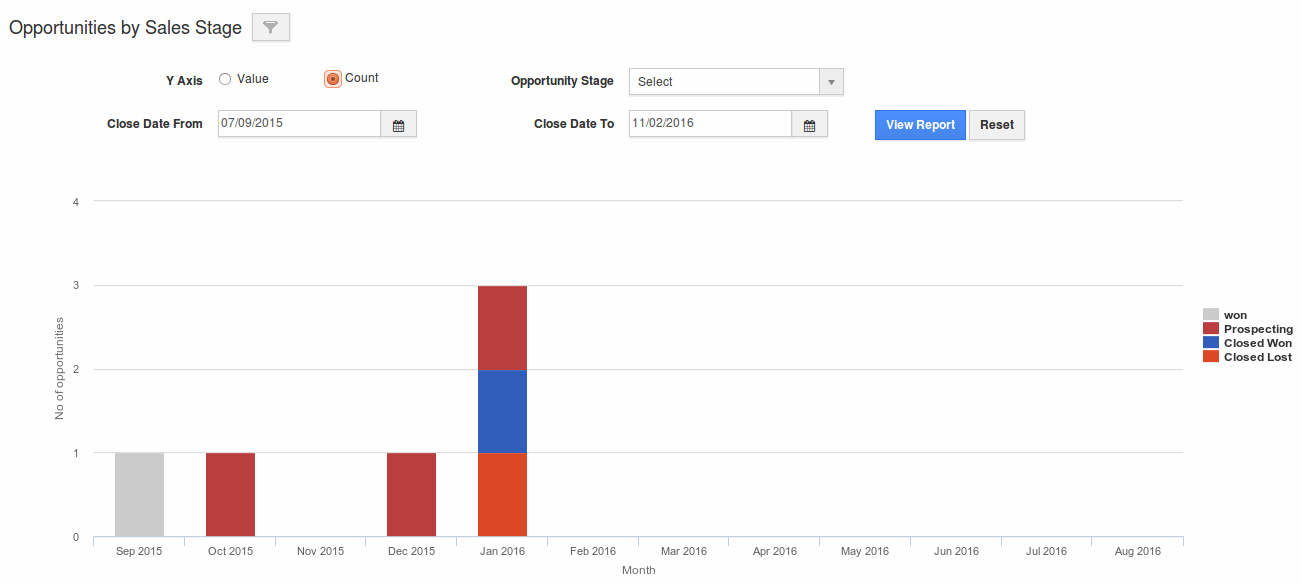Image resolution: width=1301 pixels, height=585 pixels.
Task: Select the Count radio button
Action: pos(333,79)
